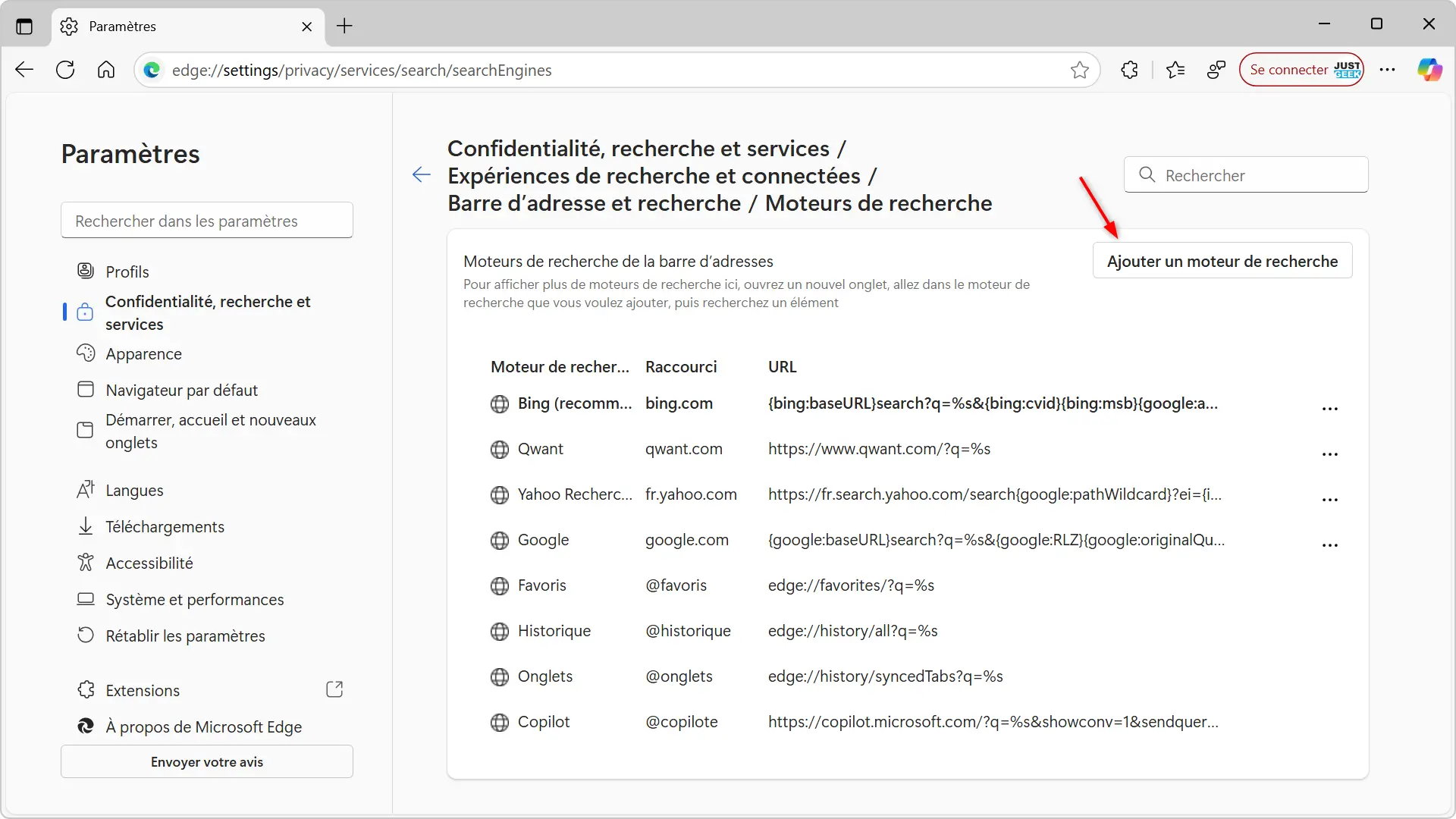Open more options for Bing row
Screen dimensions: 1456x819
coord(1330,408)
